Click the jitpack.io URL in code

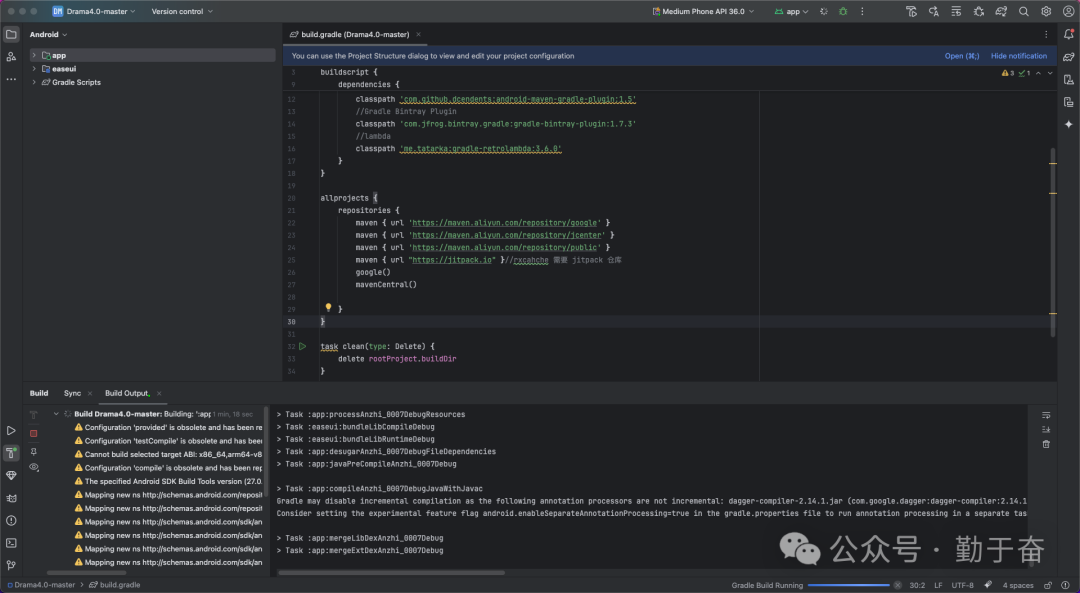point(452,260)
